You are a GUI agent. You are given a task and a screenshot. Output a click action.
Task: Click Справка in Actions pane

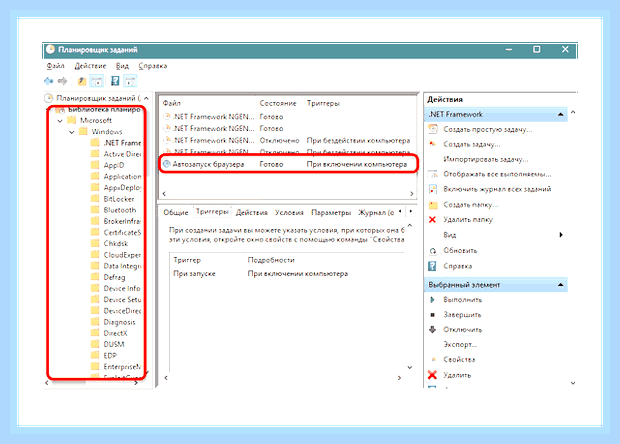click(457, 266)
